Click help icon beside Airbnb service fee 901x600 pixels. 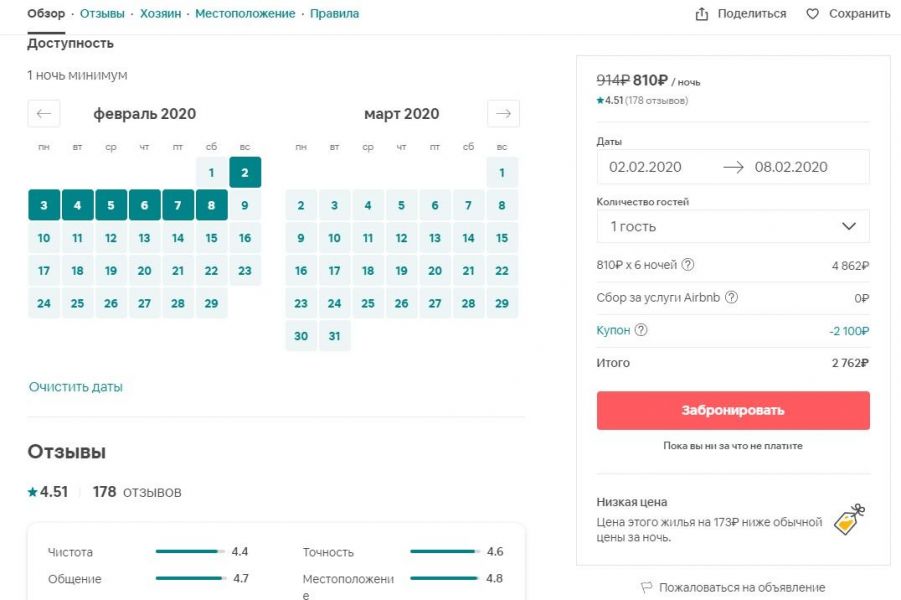[731, 297]
